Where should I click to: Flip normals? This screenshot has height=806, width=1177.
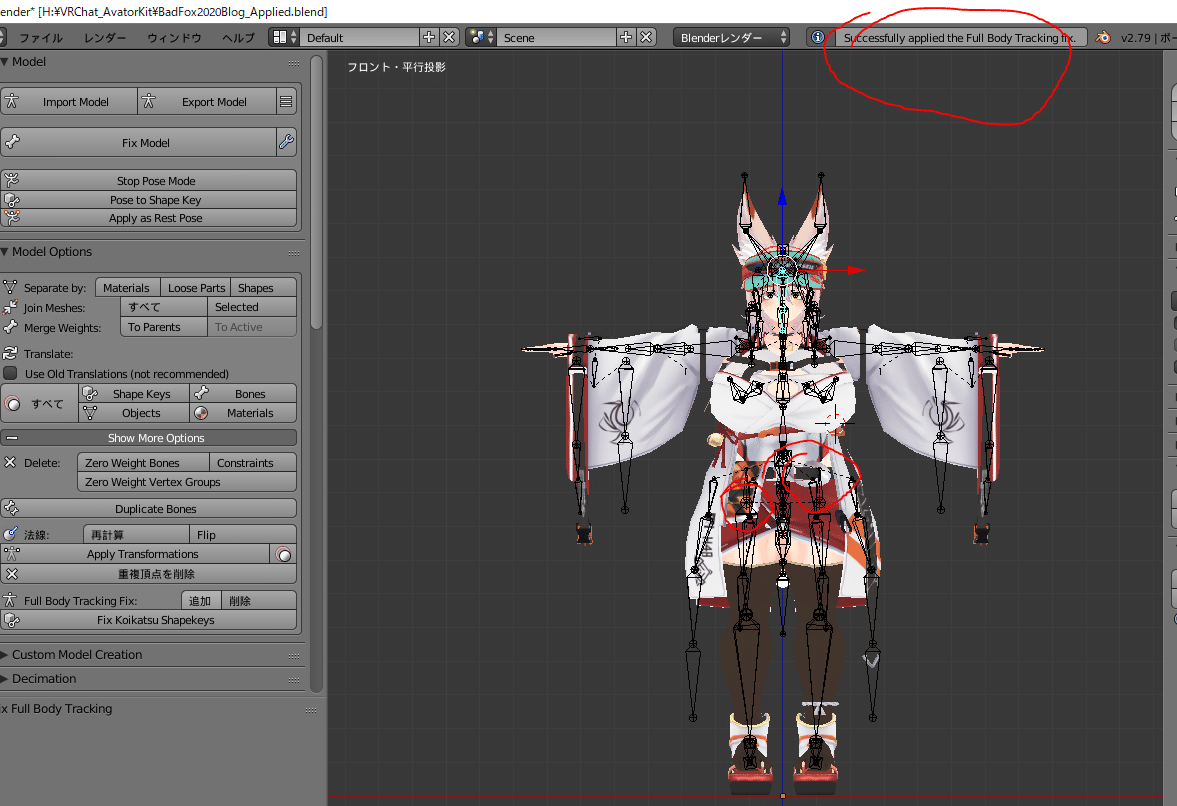[243, 534]
